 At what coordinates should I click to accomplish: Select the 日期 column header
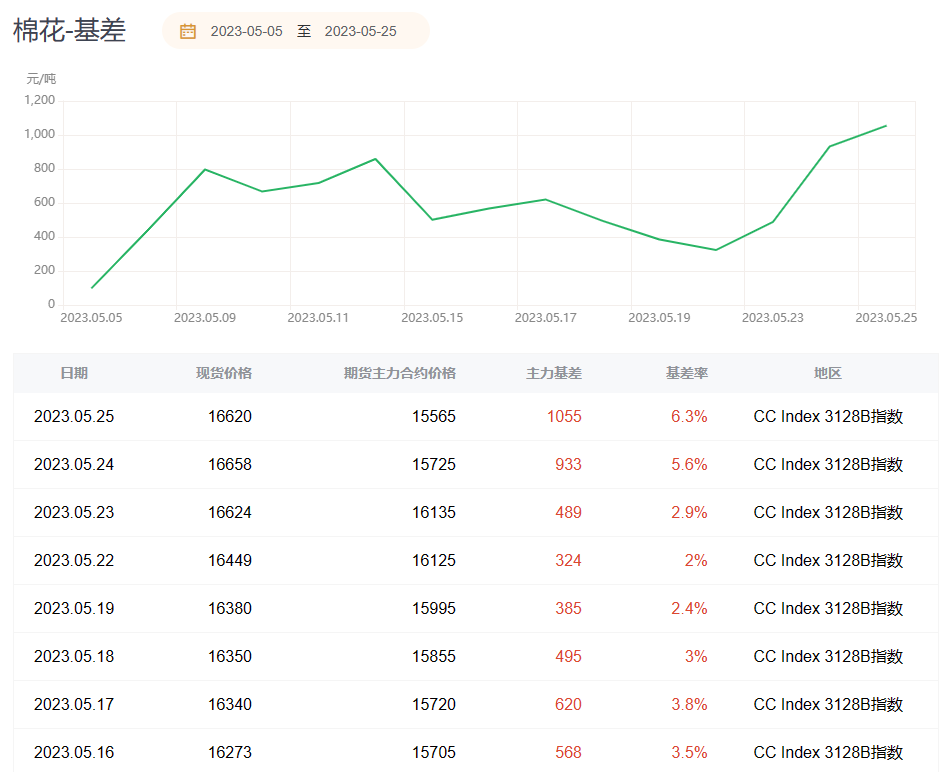pyautogui.click(x=74, y=373)
